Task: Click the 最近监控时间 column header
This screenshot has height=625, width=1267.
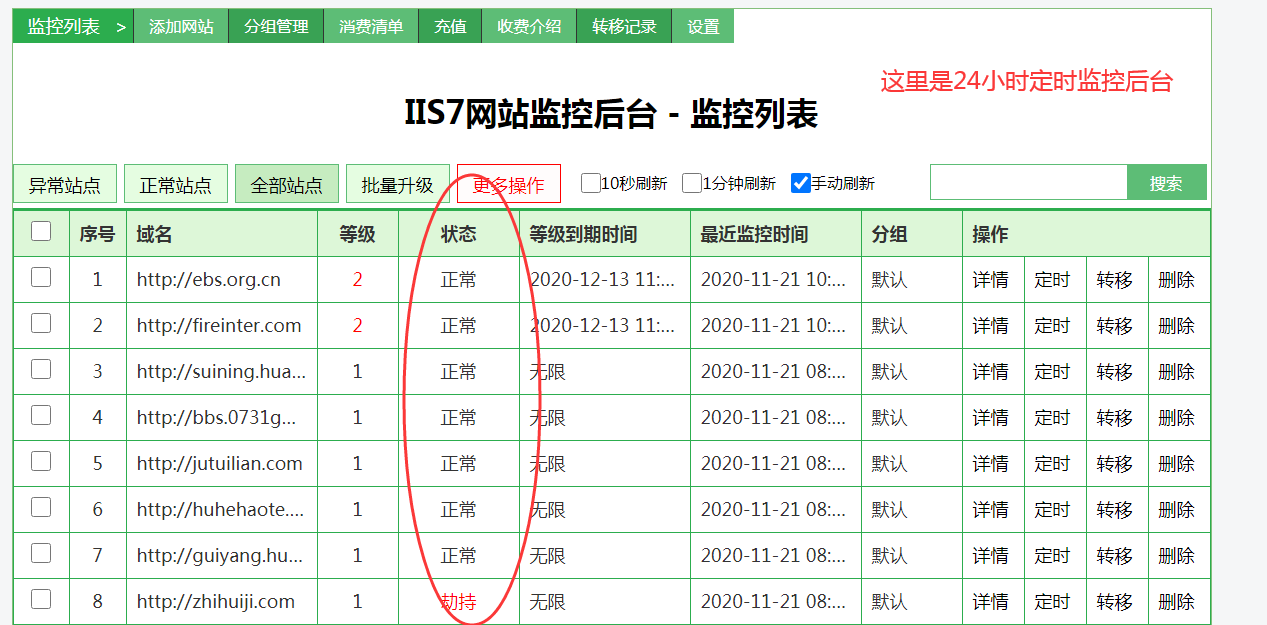Action: (x=754, y=235)
